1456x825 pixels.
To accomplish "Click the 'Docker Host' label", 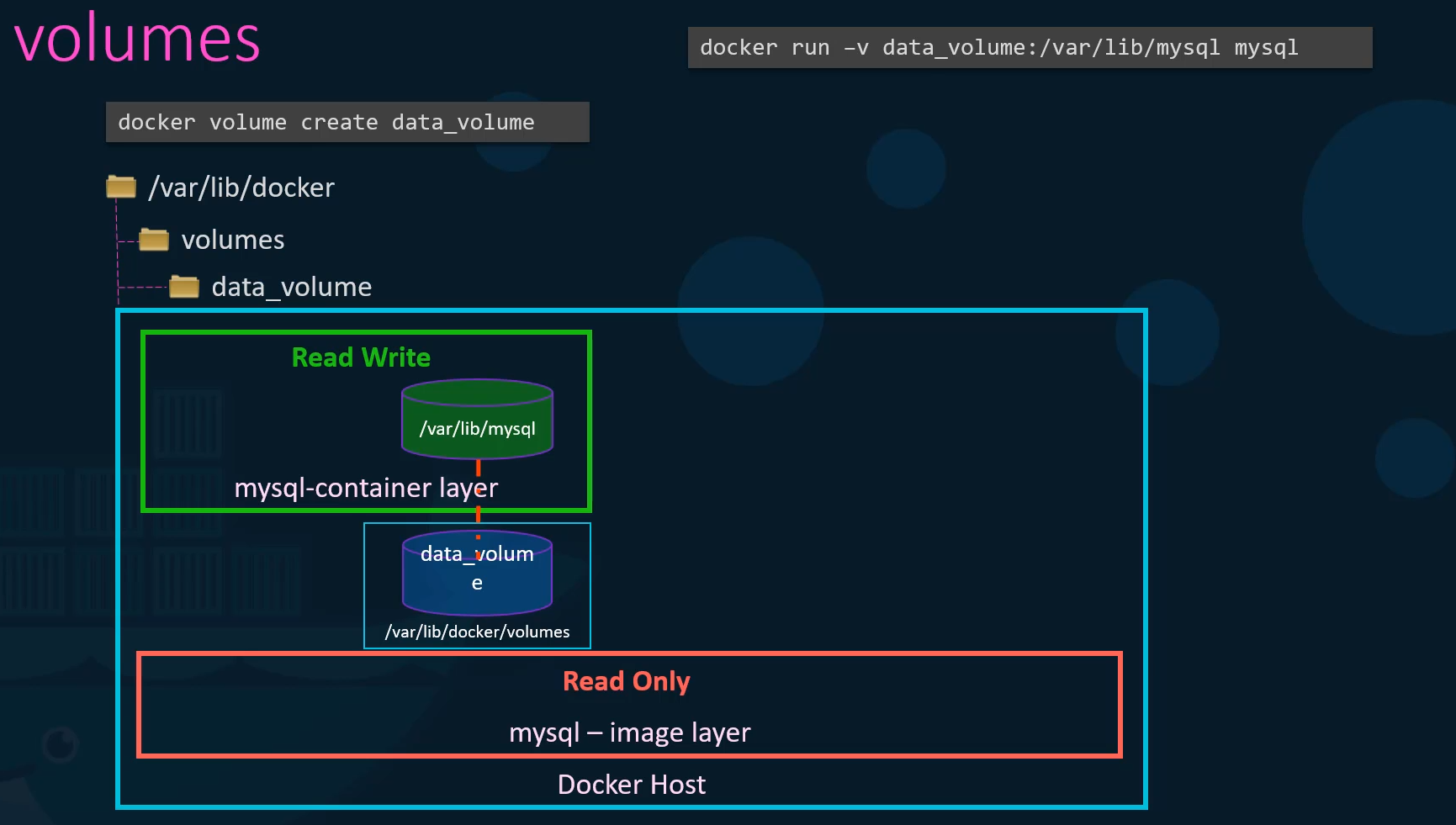I will coord(632,785).
